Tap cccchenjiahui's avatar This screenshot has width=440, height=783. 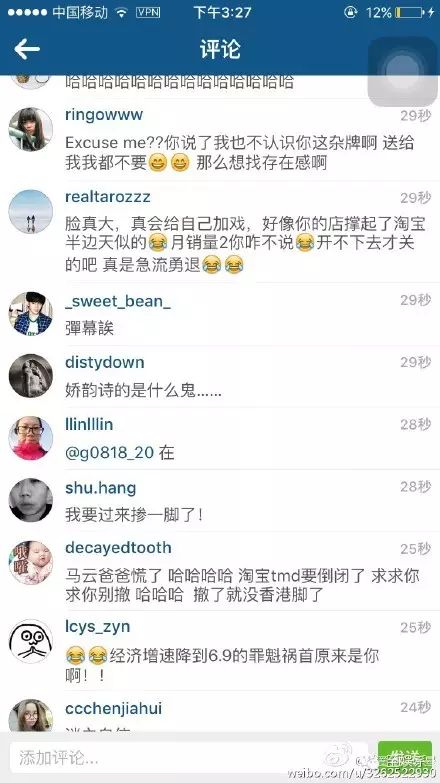[30, 717]
